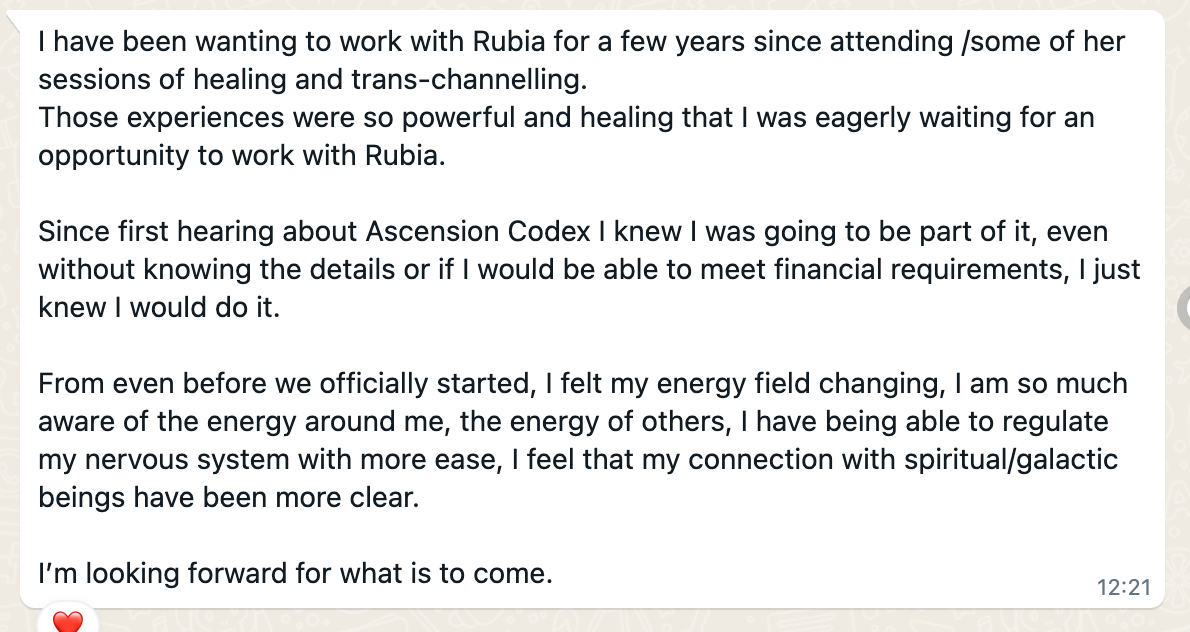Click the line starting "Those experiences were so powerful"
Screen dimensions: 1190x632
click(x=566, y=118)
